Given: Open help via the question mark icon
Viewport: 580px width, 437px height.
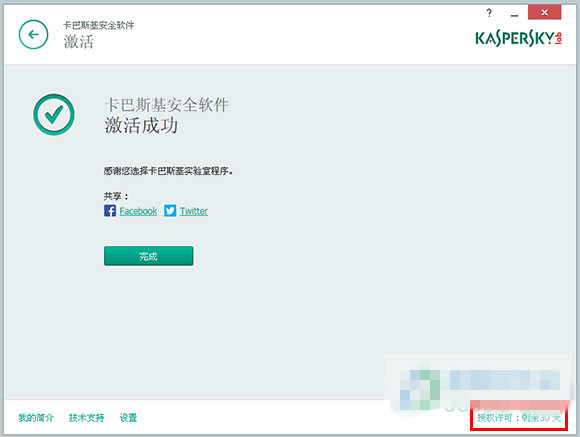Looking at the screenshot, I should pyautogui.click(x=489, y=13).
